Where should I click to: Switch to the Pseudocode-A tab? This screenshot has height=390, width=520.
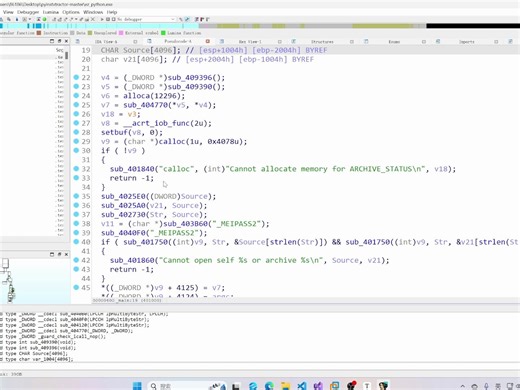[178, 41]
